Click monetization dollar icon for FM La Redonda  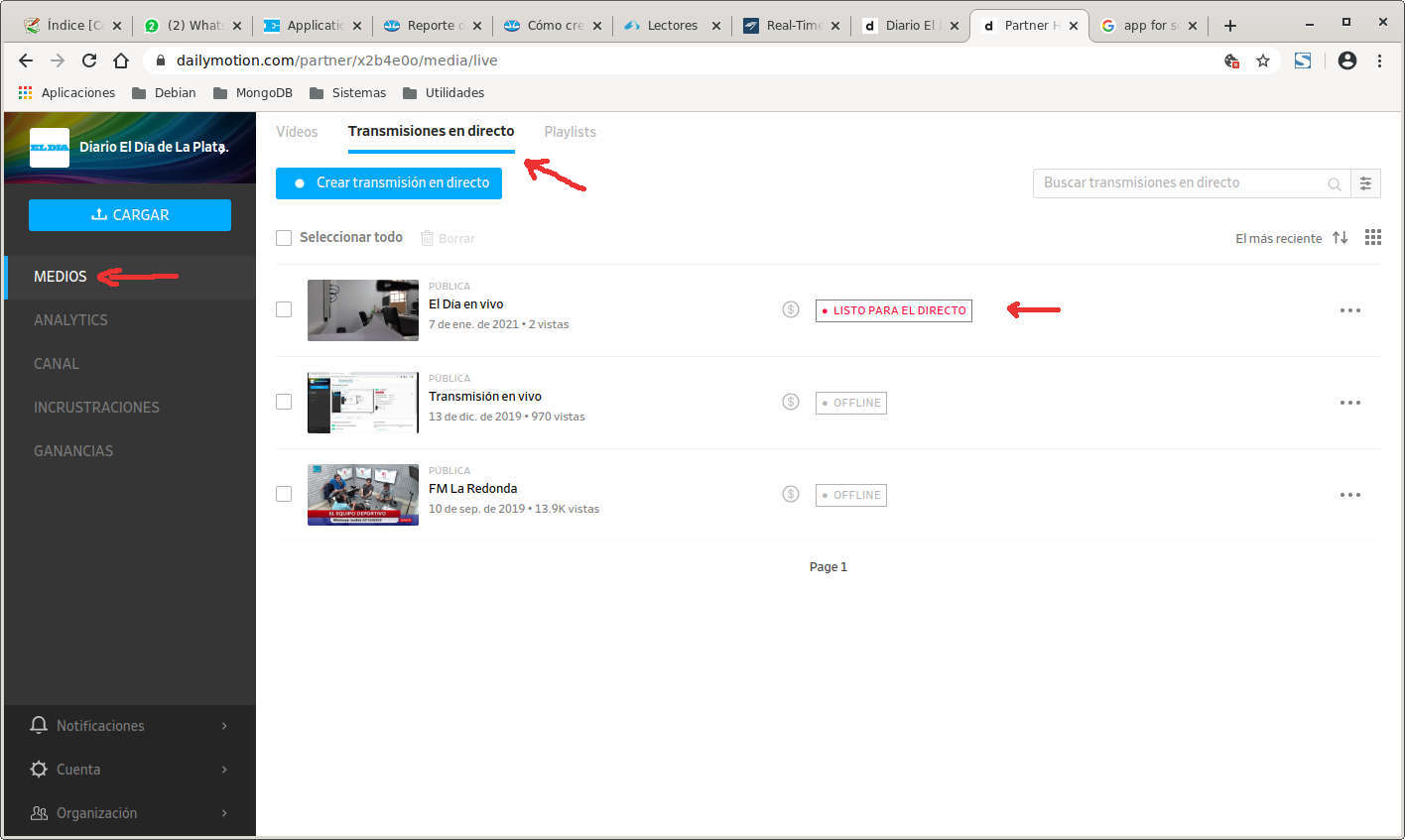click(x=791, y=495)
